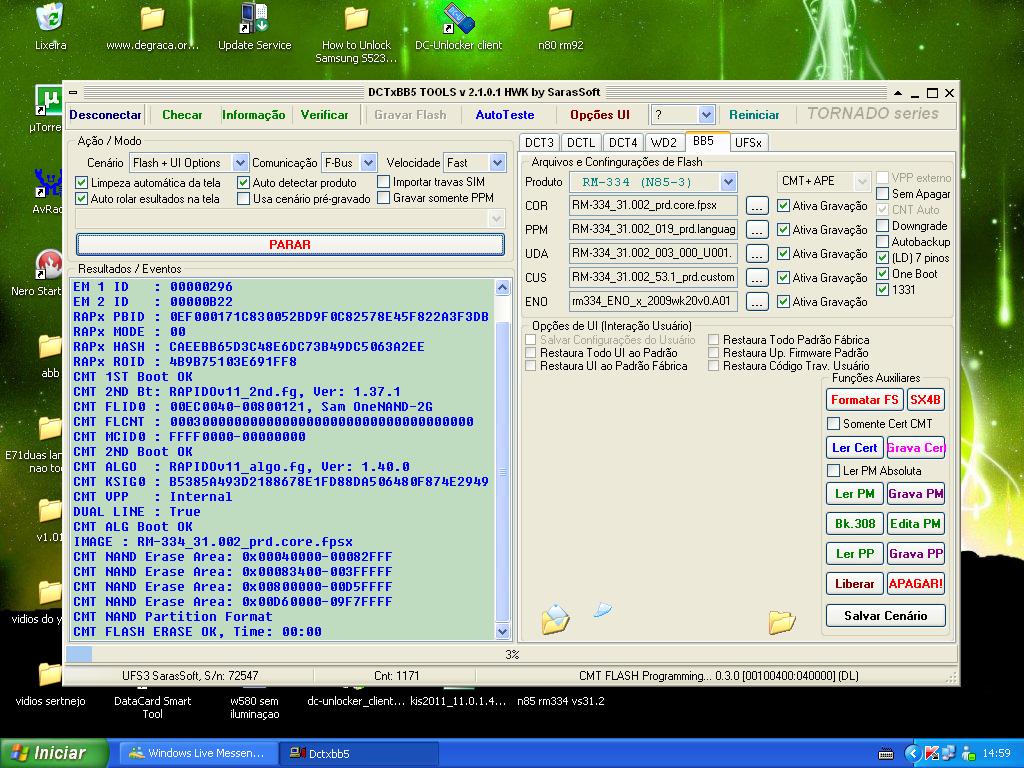The image size is (1024, 768).
Task: Check Downgrade option
Action: tap(882, 225)
